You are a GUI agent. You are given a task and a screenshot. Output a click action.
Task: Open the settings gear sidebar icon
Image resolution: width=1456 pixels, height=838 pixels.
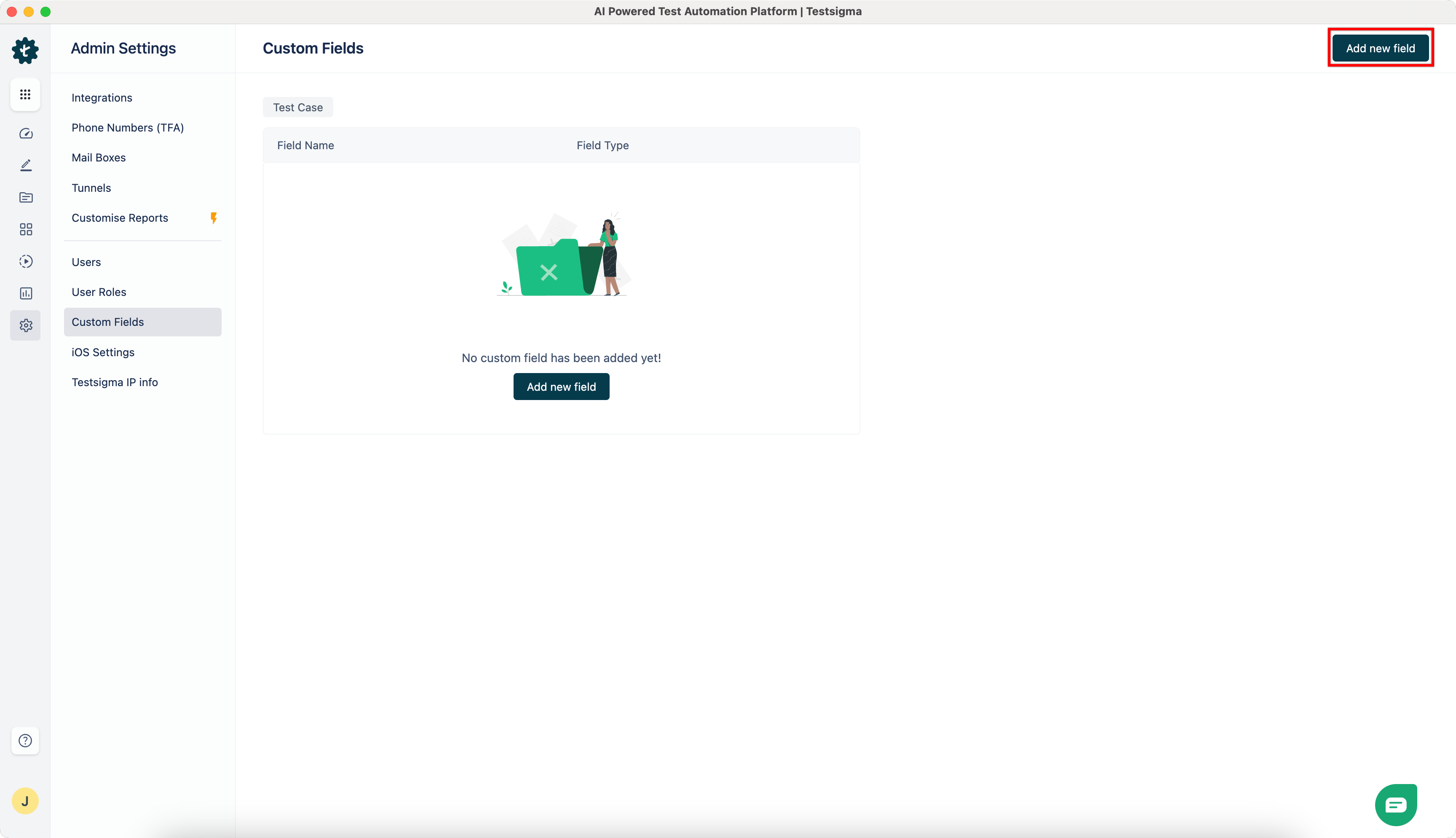[x=26, y=325]
